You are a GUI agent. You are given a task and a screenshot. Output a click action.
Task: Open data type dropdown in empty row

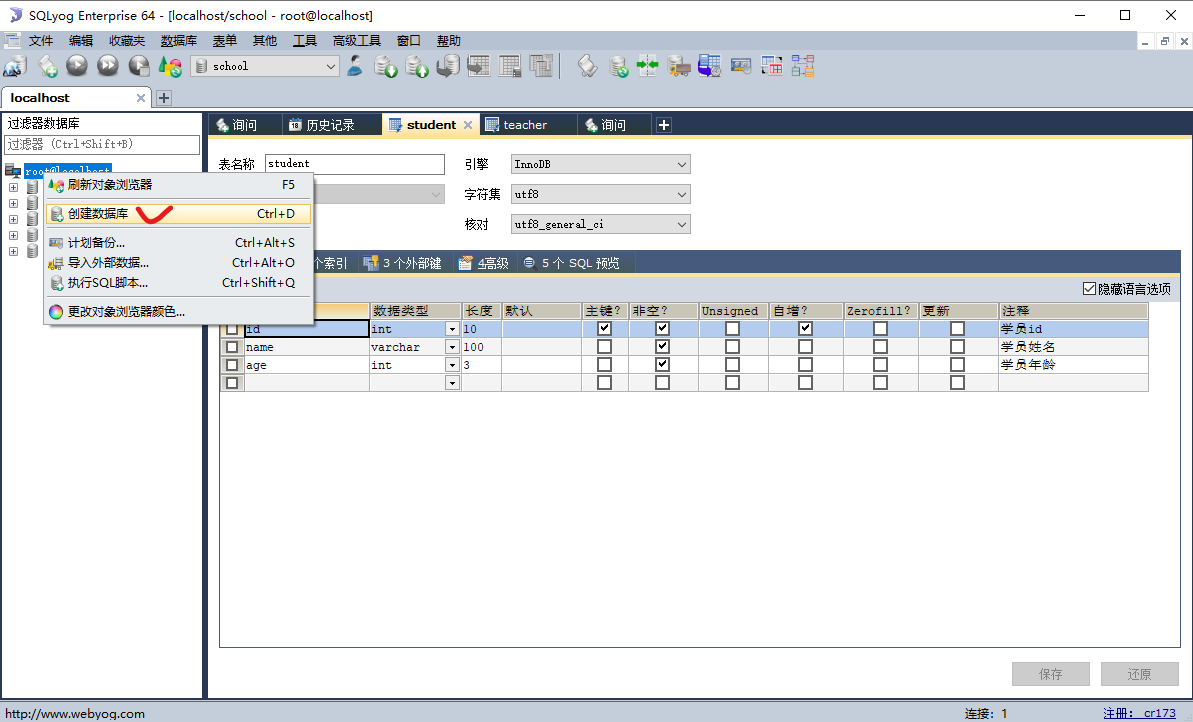pyautogui.click(x=452, y=383)
